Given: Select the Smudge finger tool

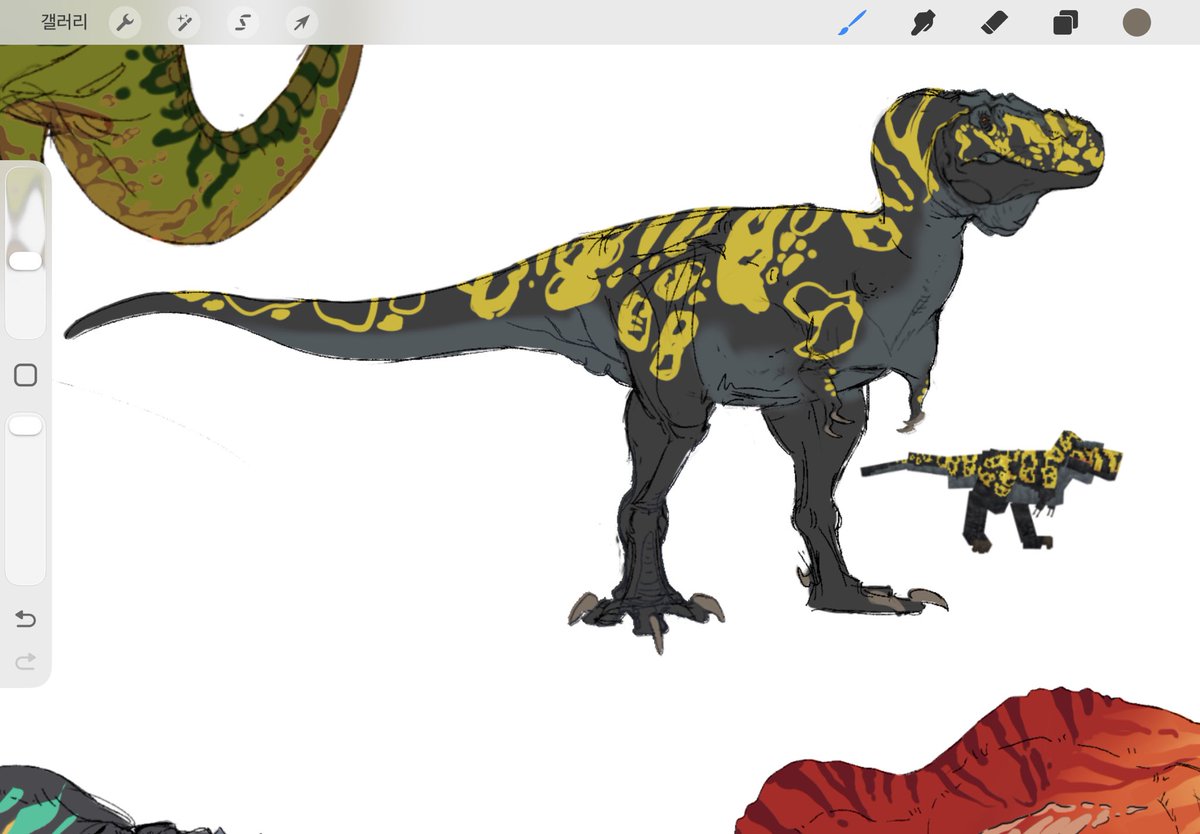Looking at the screenshot, I should coord(923,22).
